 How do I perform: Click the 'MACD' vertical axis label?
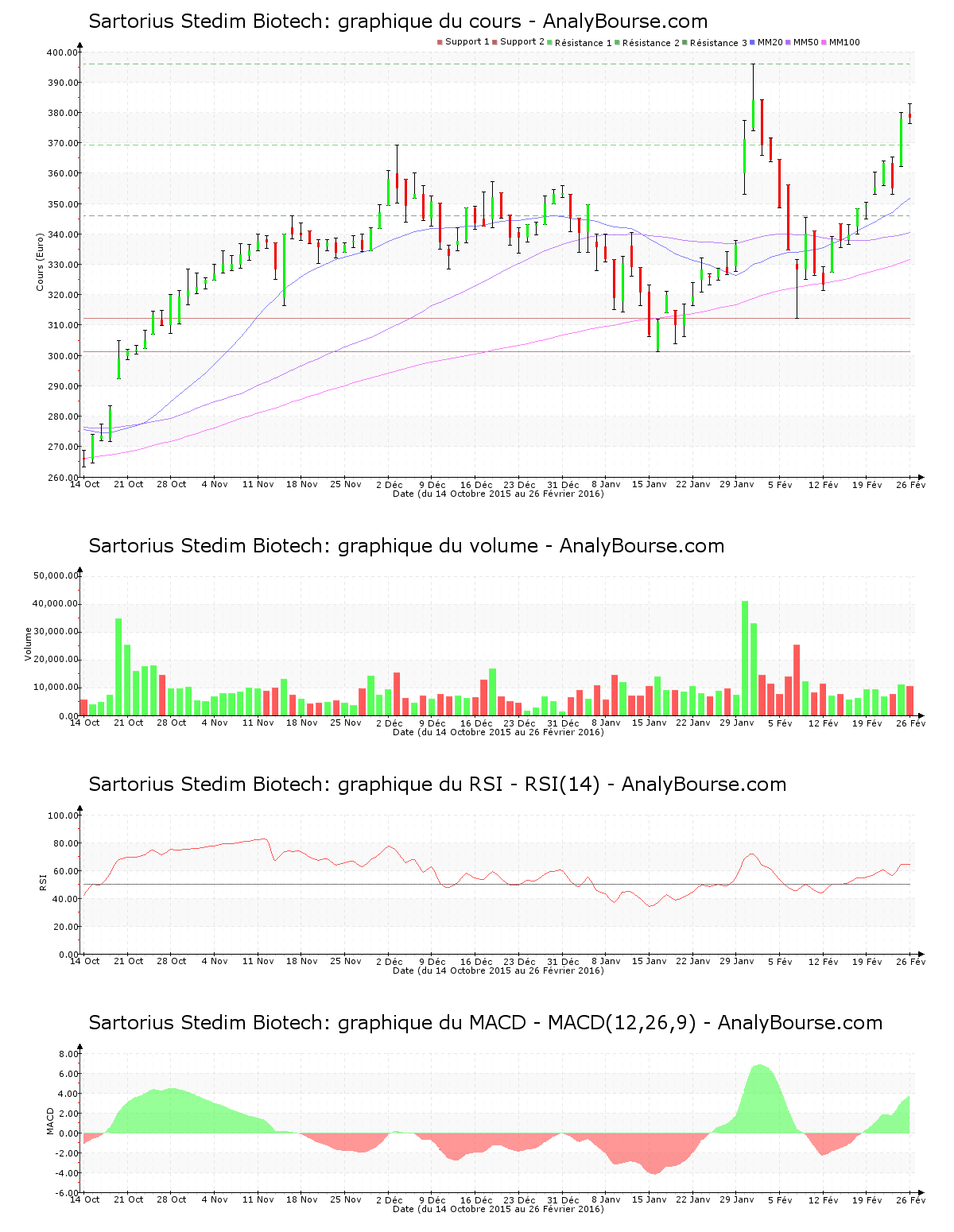coord(50,1121)
